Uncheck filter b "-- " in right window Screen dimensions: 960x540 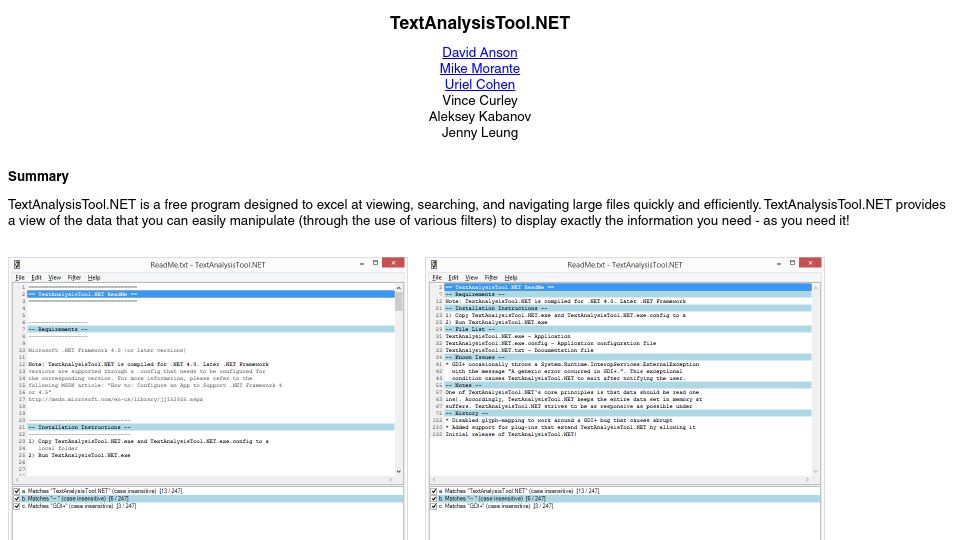click(x=433, y=499)
